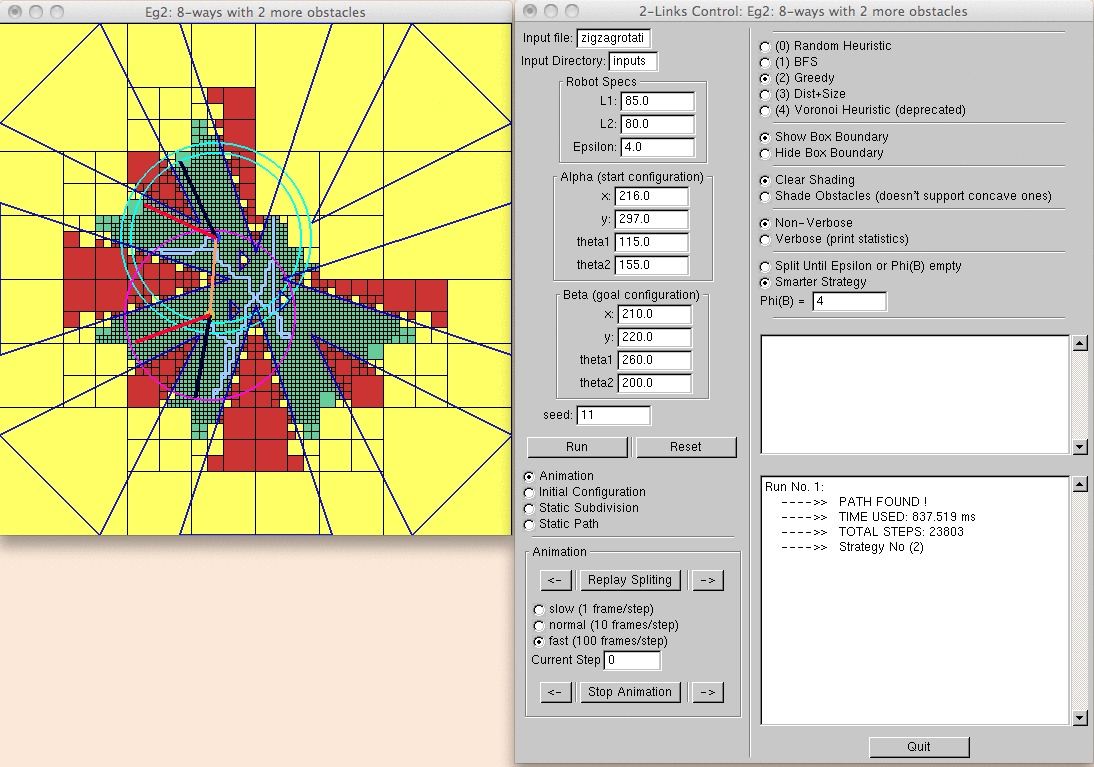Stop the animation playback
The width and height of the screenshot is (1094, 767).
coord(630,692)
